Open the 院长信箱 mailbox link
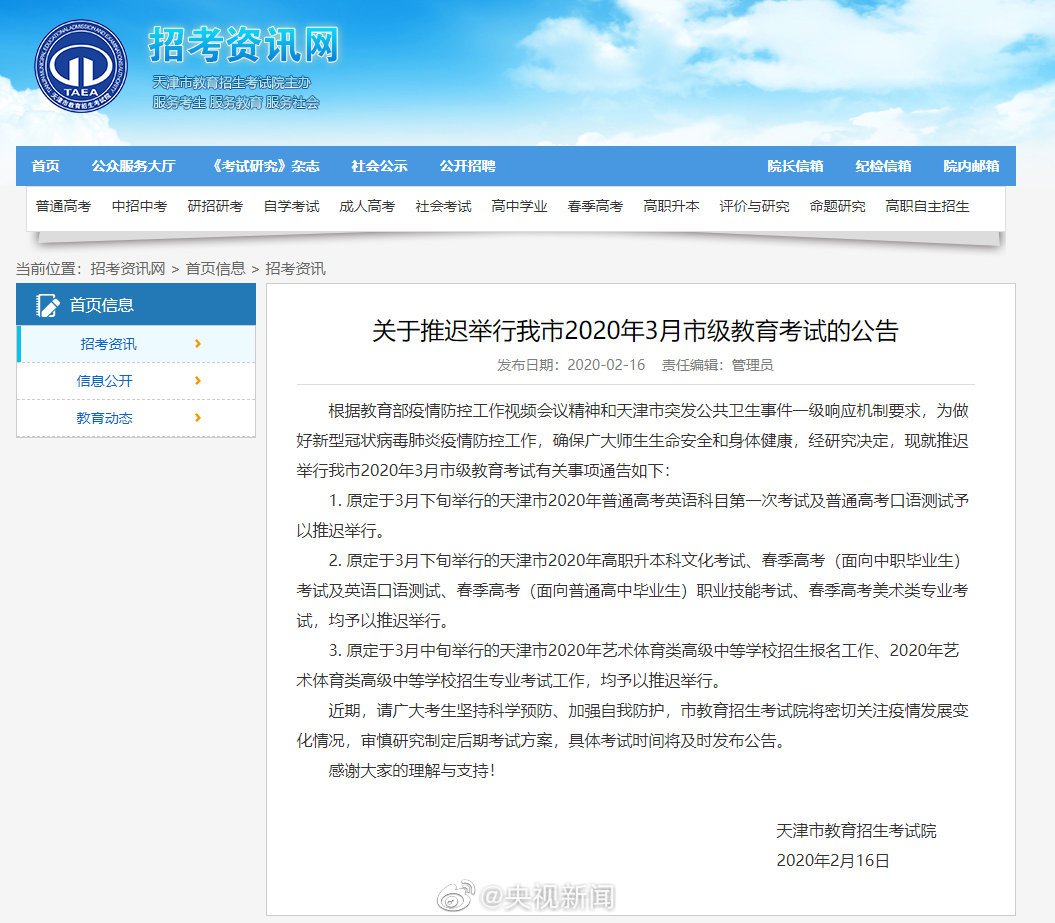 [795, 166]
